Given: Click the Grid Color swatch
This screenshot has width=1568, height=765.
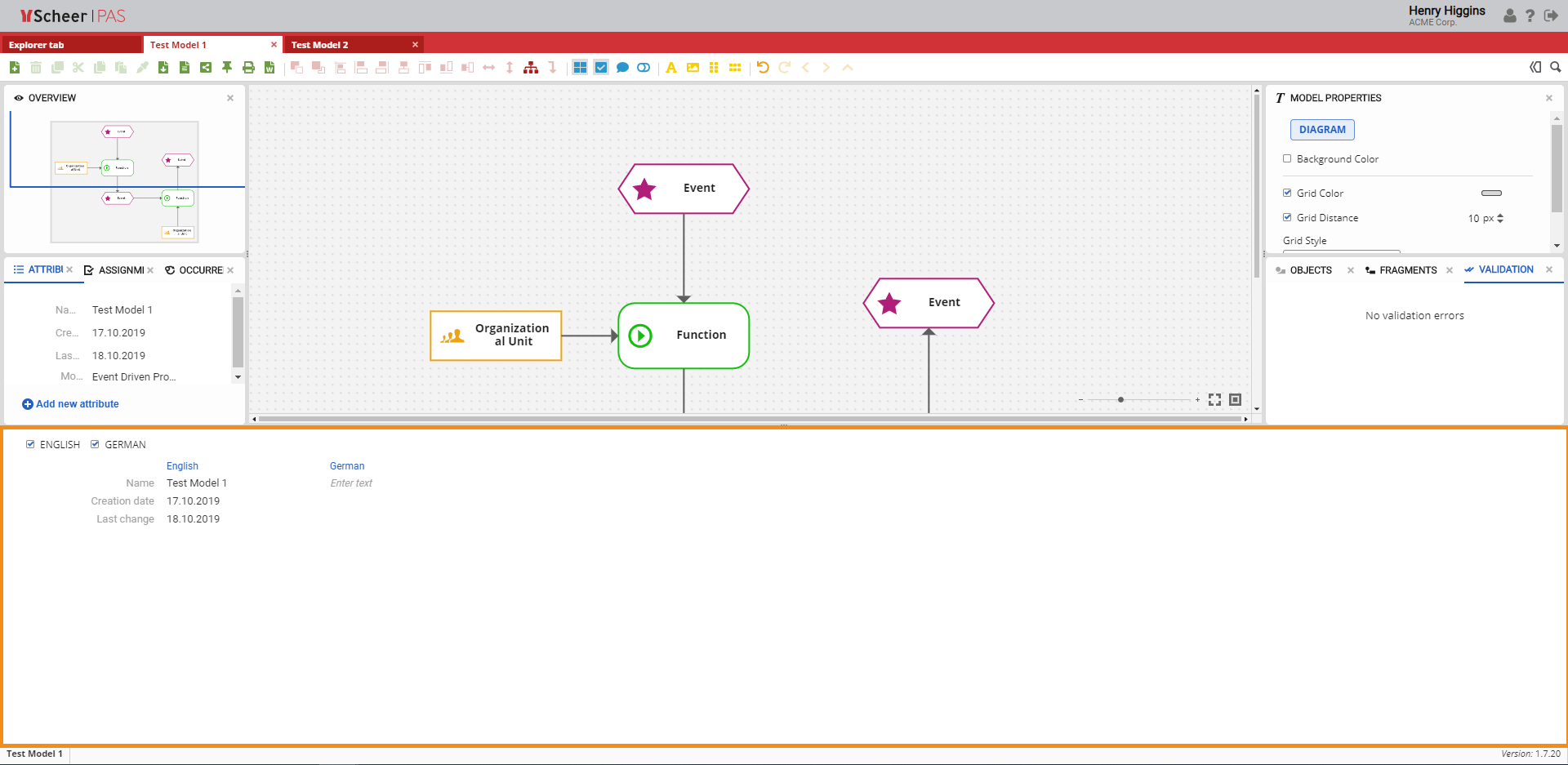Looking at the screenshot, I should click(1491, 193).
